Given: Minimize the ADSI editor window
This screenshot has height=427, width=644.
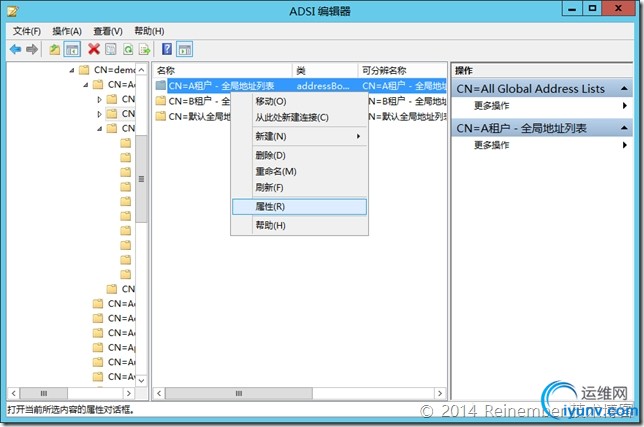Looking at the screenshot, I should click(572, 9).
